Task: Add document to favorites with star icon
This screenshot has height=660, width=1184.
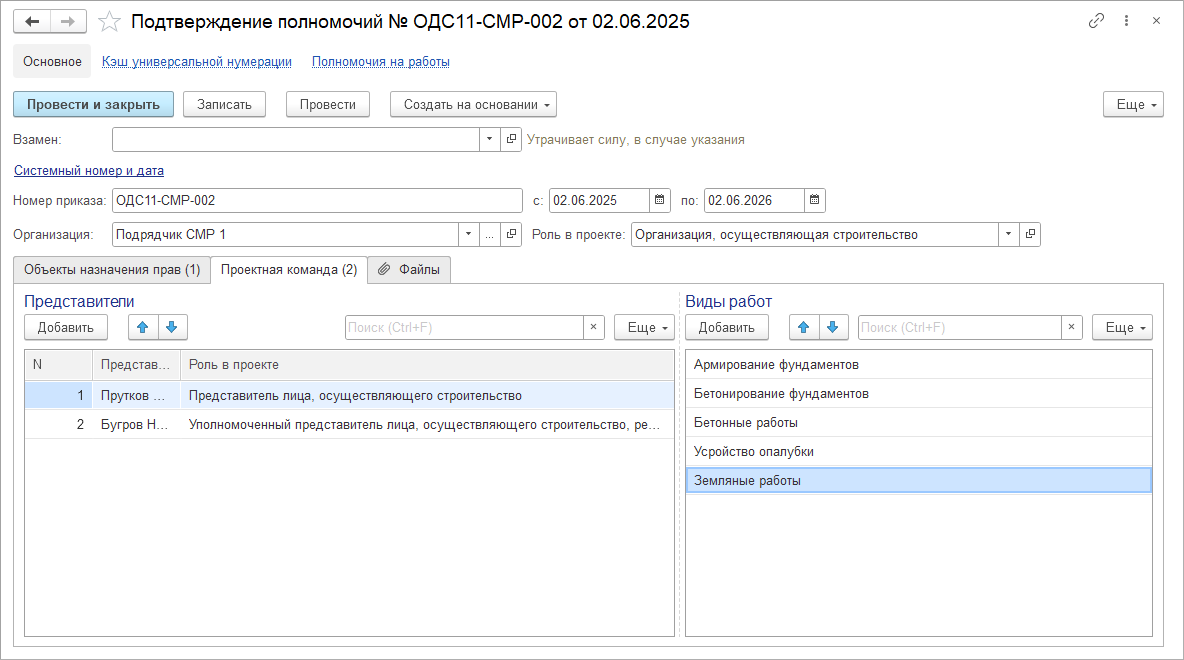Action: coord(110,21)
